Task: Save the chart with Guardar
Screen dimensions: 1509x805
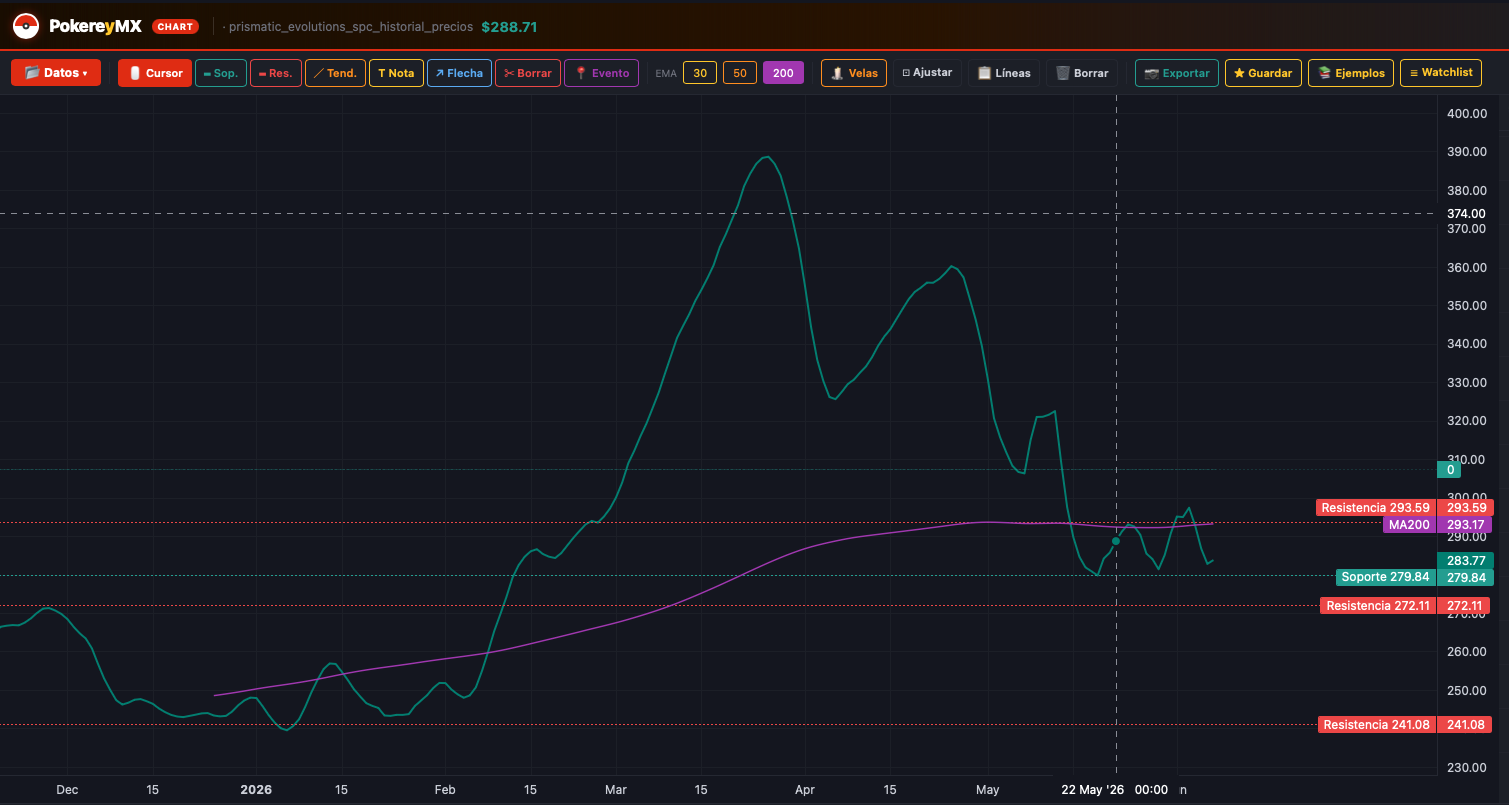Action: pos(1263,73)
